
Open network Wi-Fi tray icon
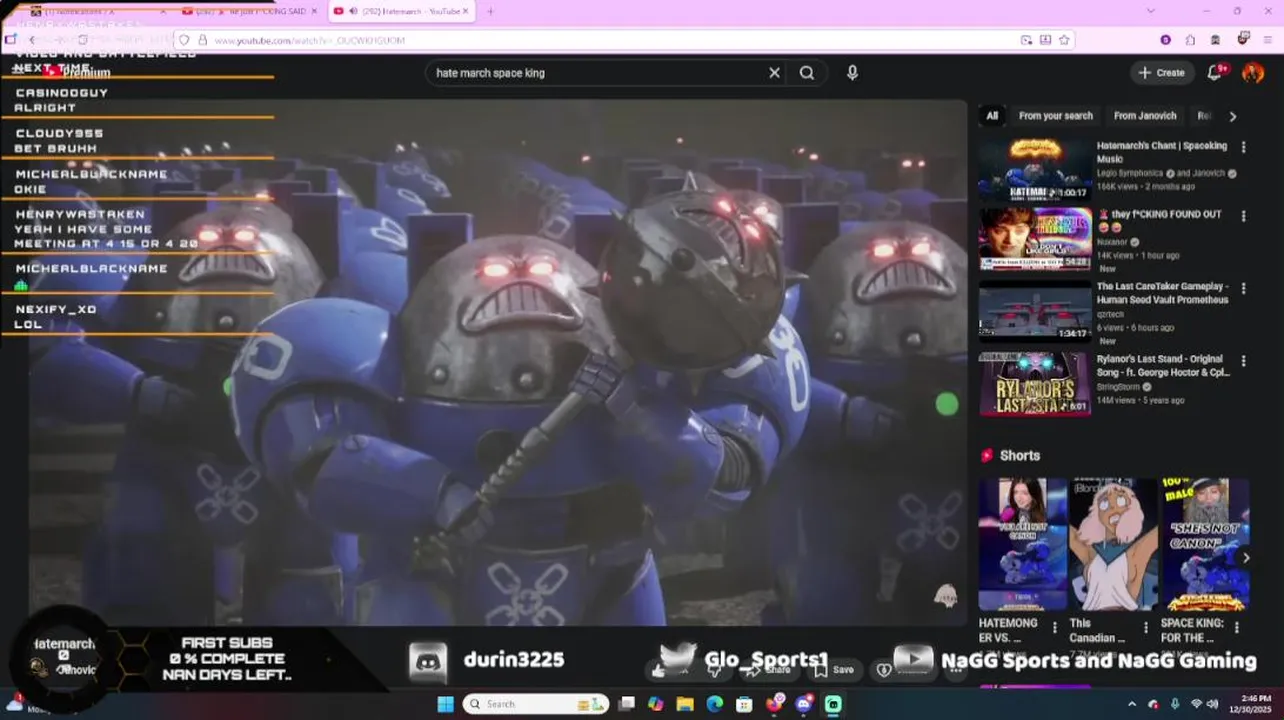click(x=1197, y=704)
